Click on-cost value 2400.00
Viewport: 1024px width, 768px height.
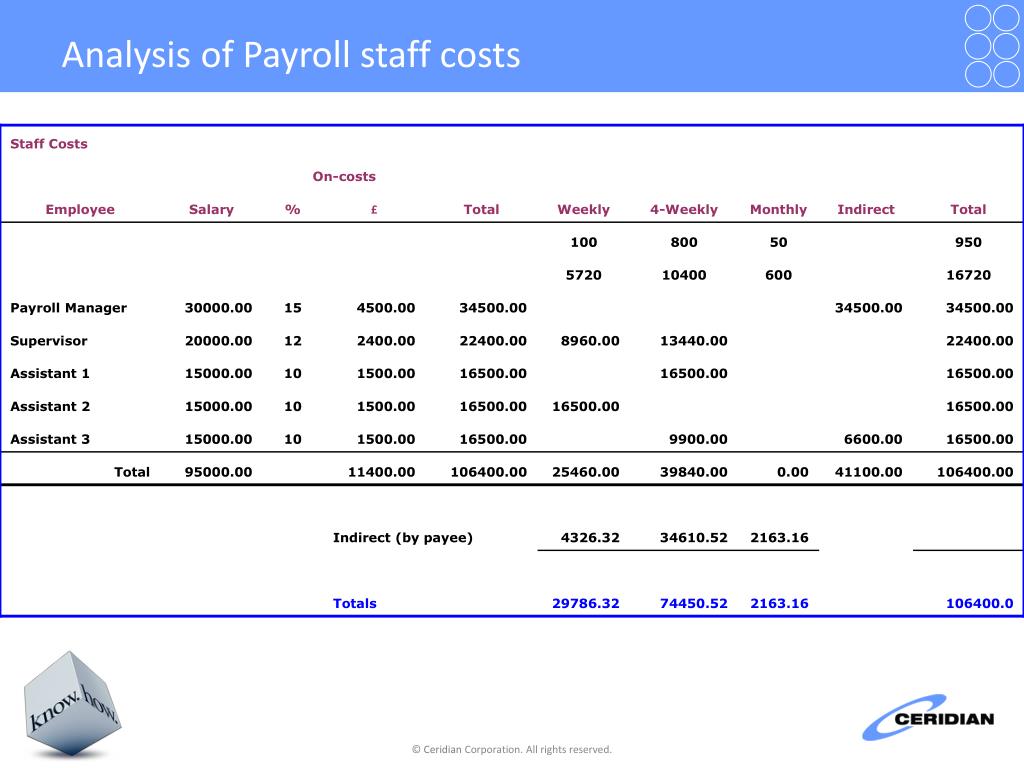[x=386, y=341]
